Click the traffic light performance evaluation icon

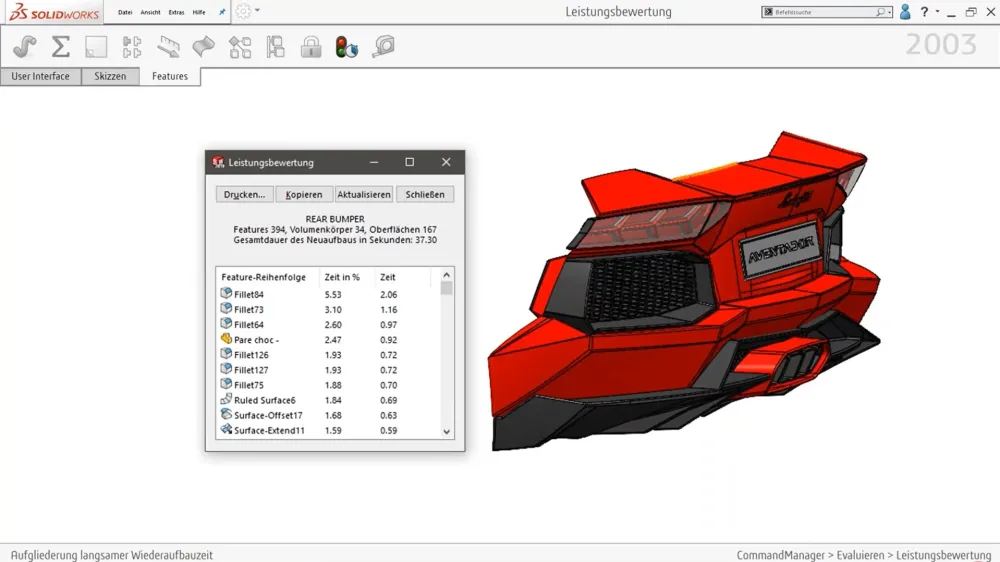[346, 47]
